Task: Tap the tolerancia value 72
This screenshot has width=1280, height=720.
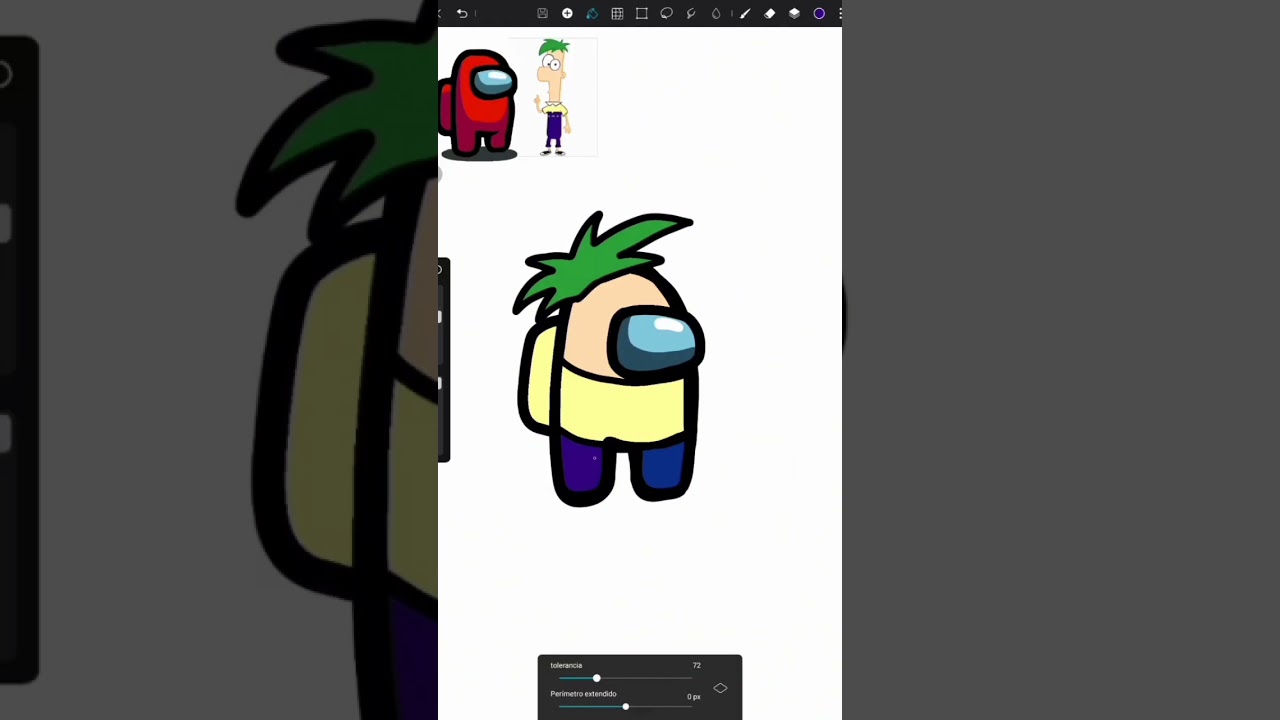Action: [697, 665]
